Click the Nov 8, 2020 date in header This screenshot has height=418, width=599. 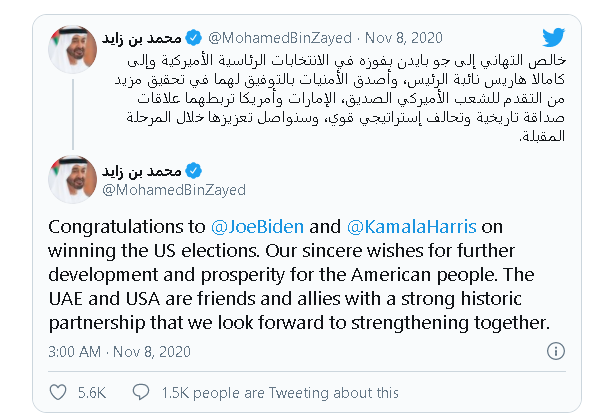tap(404, 38)
